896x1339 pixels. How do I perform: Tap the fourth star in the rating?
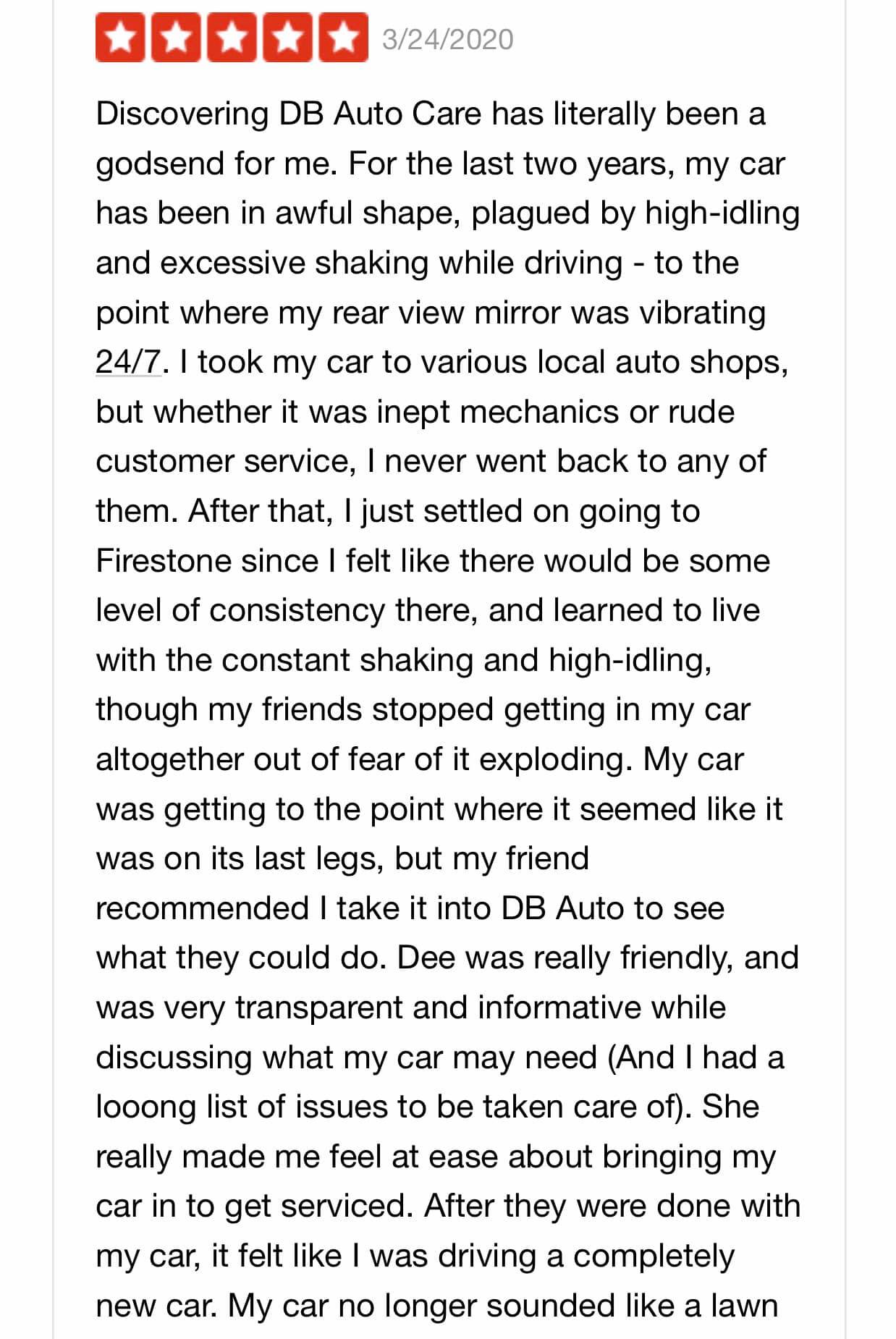pos(287,39)
